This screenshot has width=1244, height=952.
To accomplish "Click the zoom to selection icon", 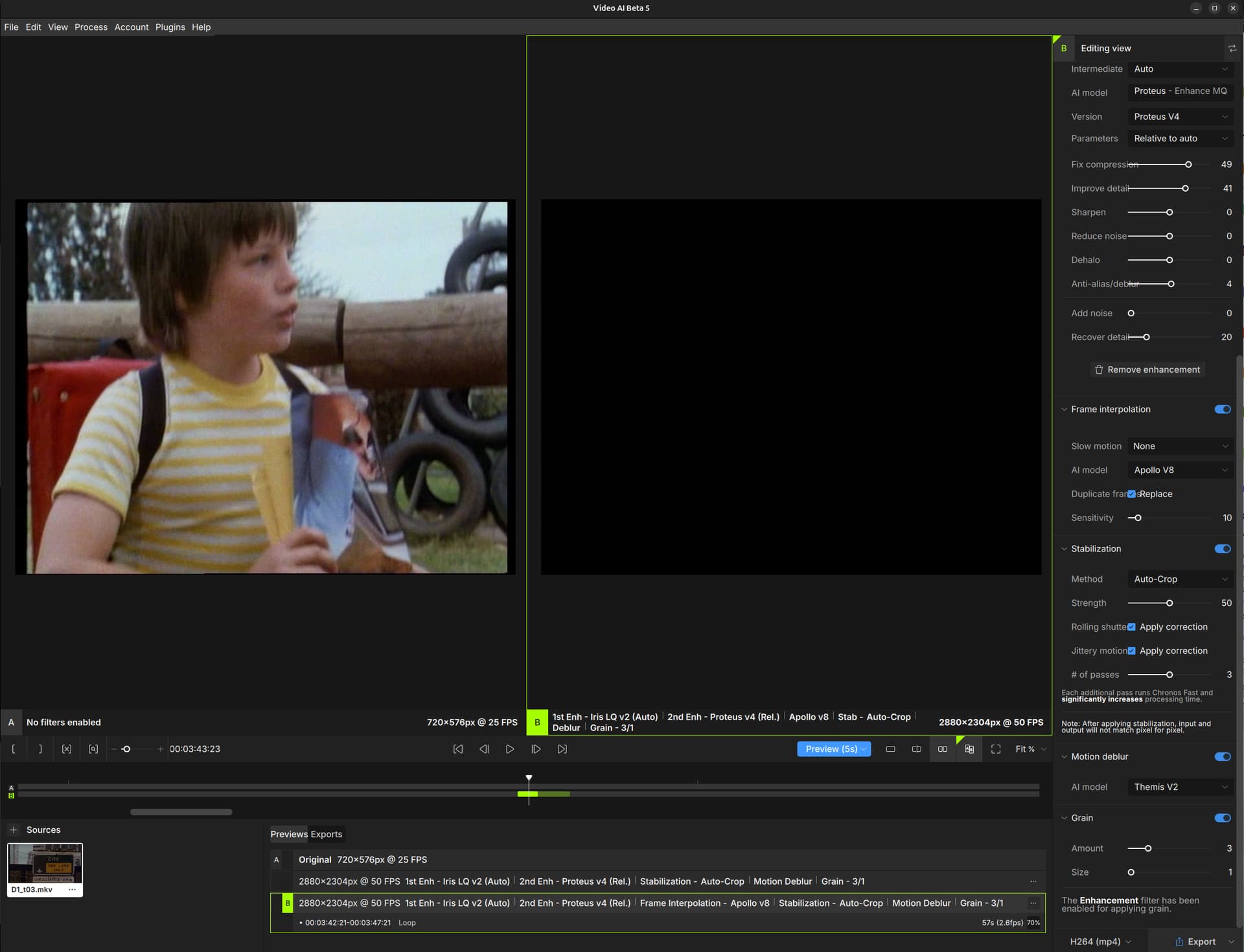I will click(93, 749).
